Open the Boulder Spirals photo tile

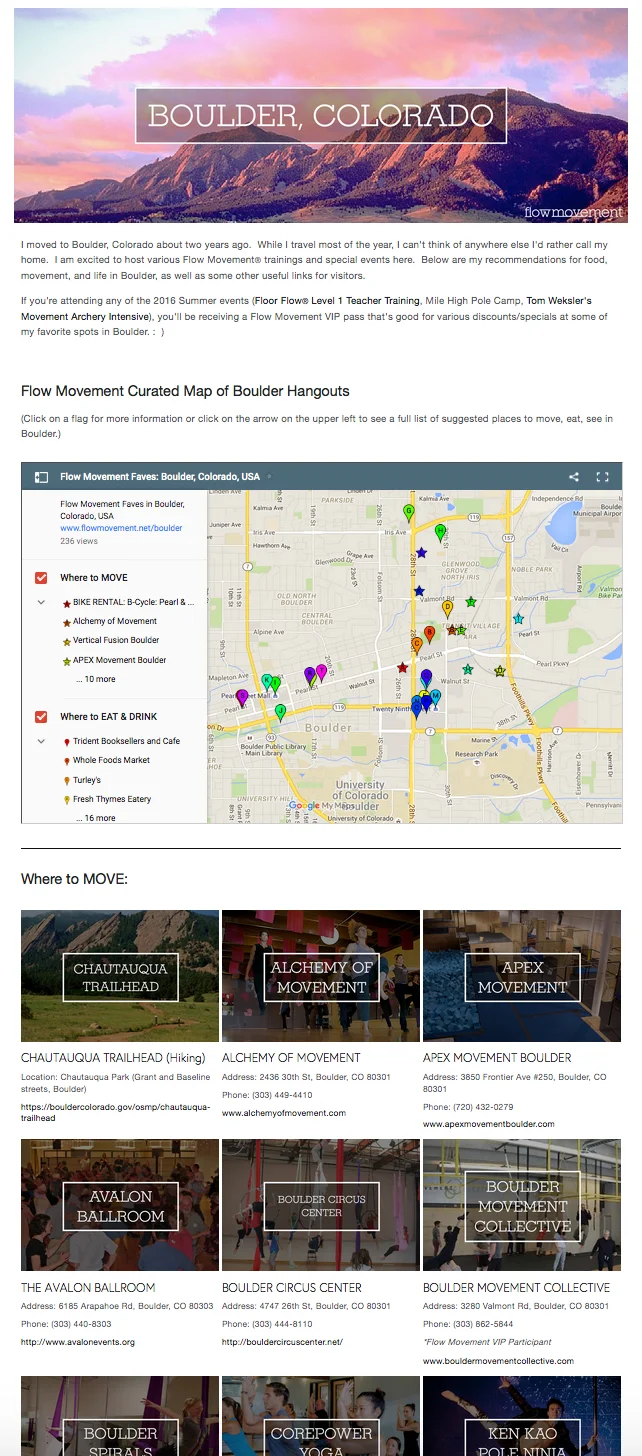(120, 1416)
